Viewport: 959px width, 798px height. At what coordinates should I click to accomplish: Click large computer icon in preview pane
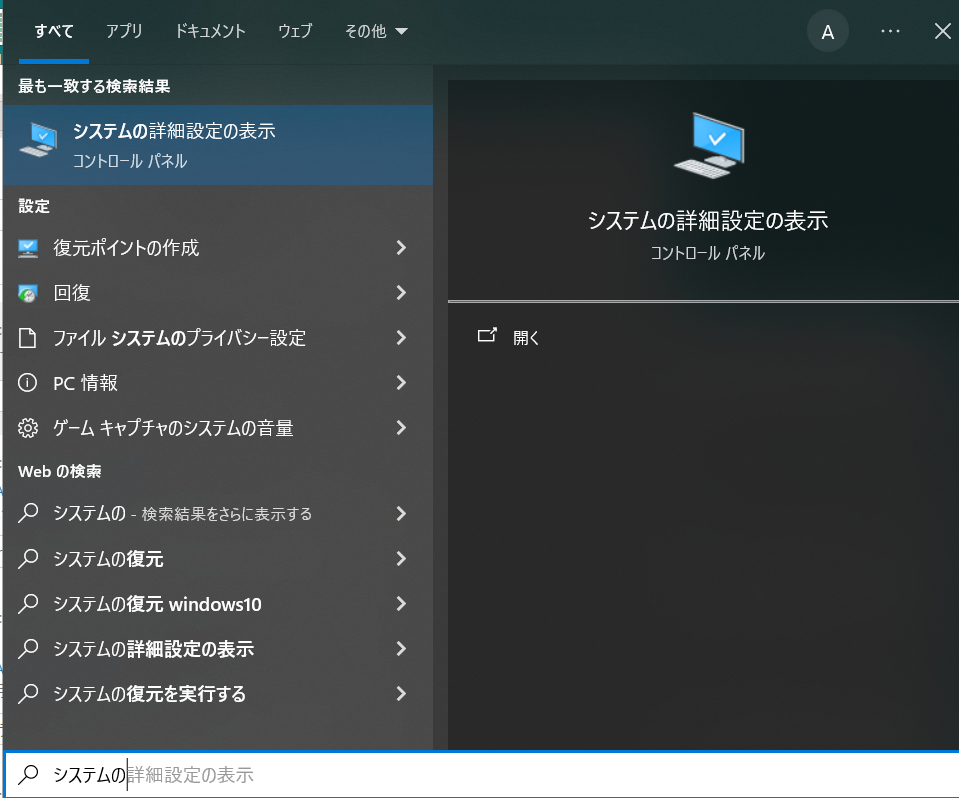coord(709,146)
